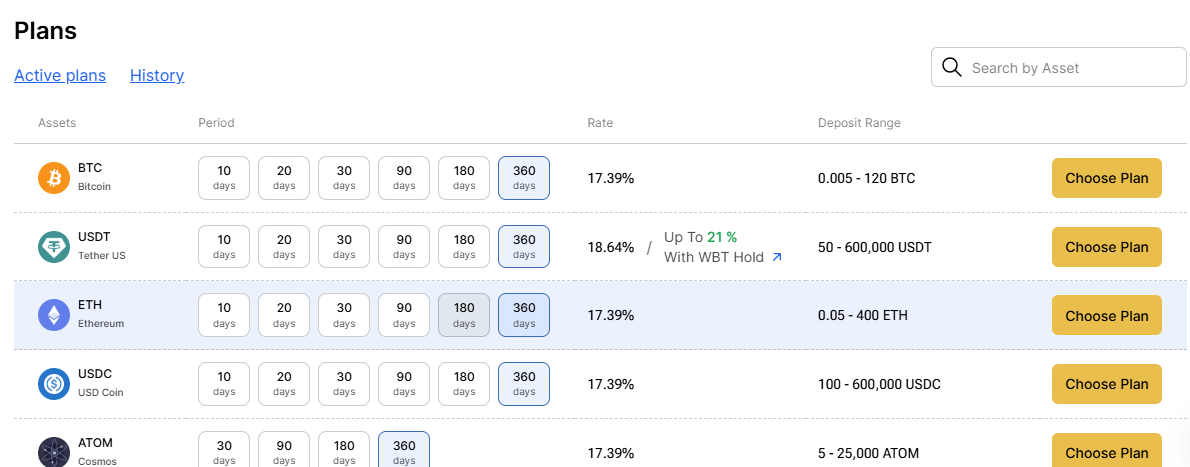The width and height of the screenshot is (1190, 467).
Task: Click the Tether USDT coin icon
Action: coord(54,247)
